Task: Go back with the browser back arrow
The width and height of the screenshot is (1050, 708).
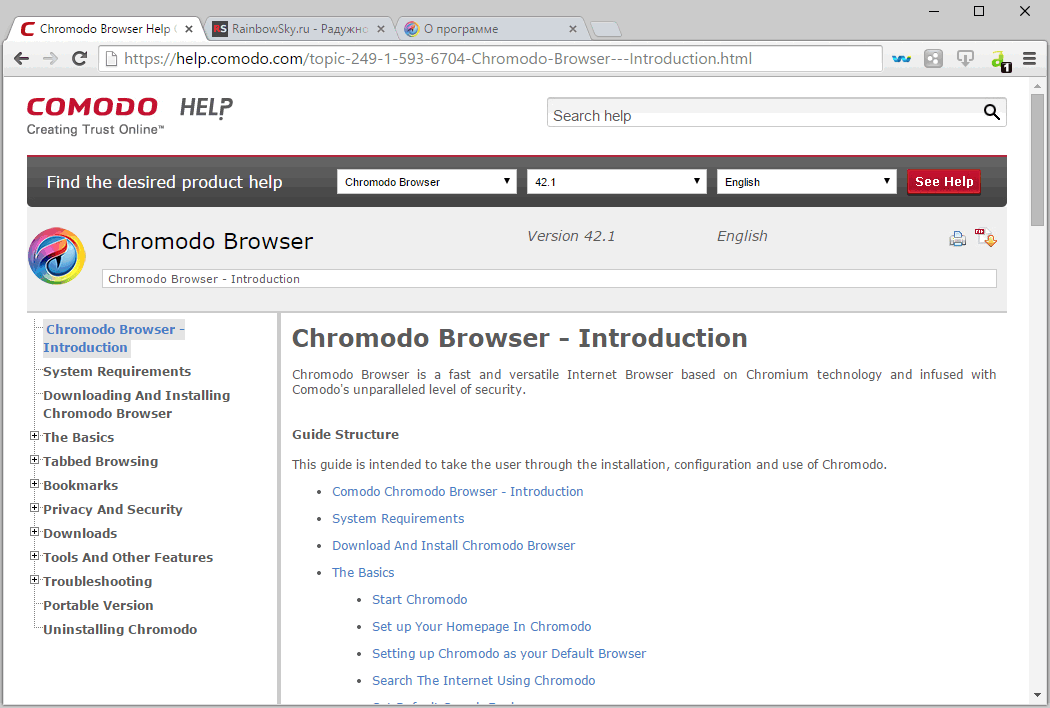Action: point(21,59)
